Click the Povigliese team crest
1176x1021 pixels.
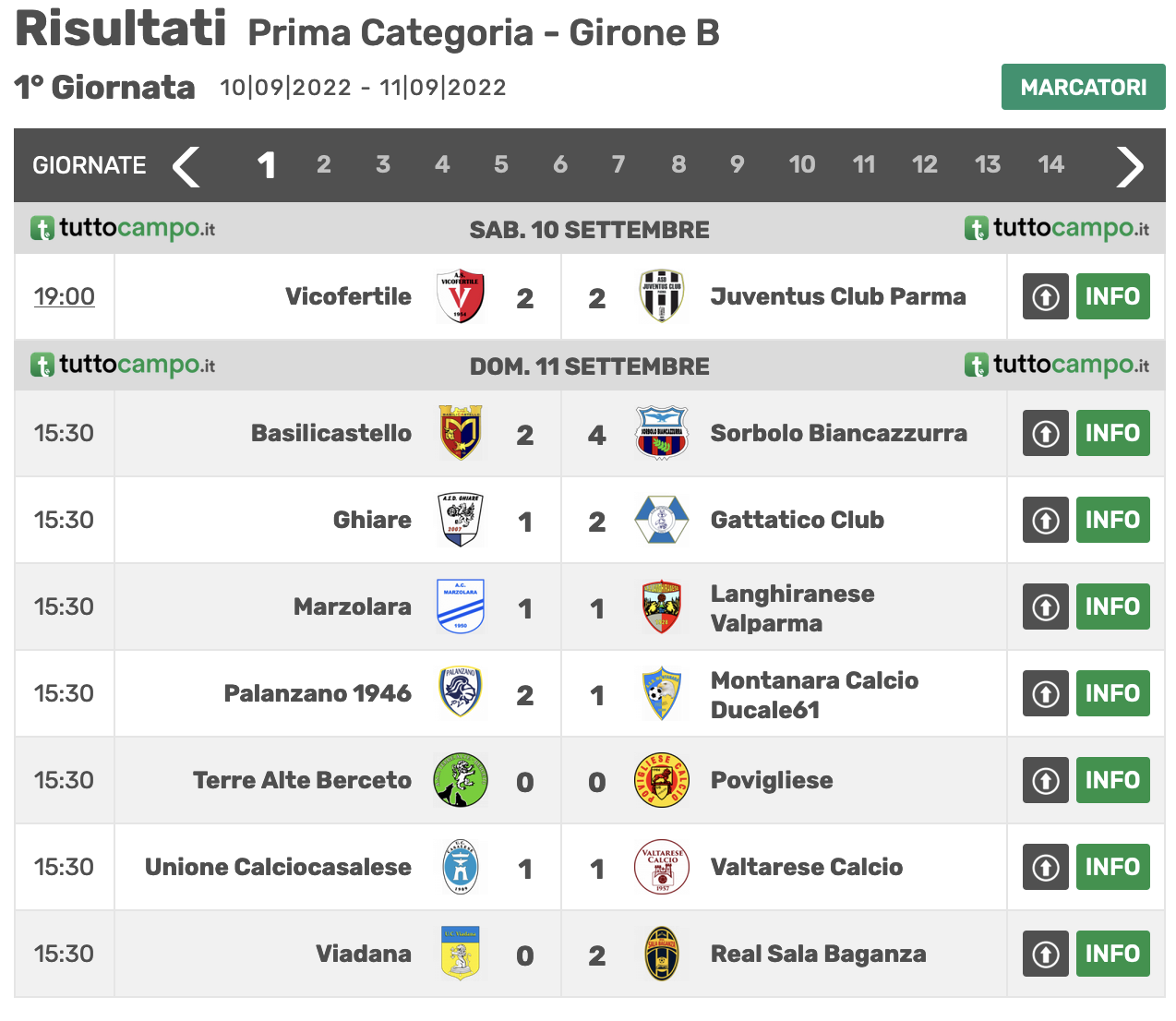(x=662, y=780)
